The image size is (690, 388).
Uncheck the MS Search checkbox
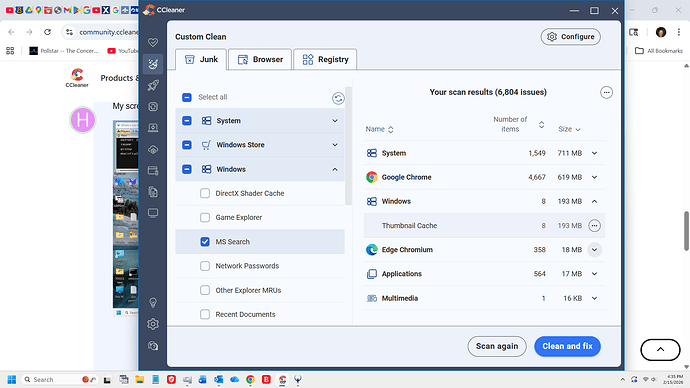point(205,242)
